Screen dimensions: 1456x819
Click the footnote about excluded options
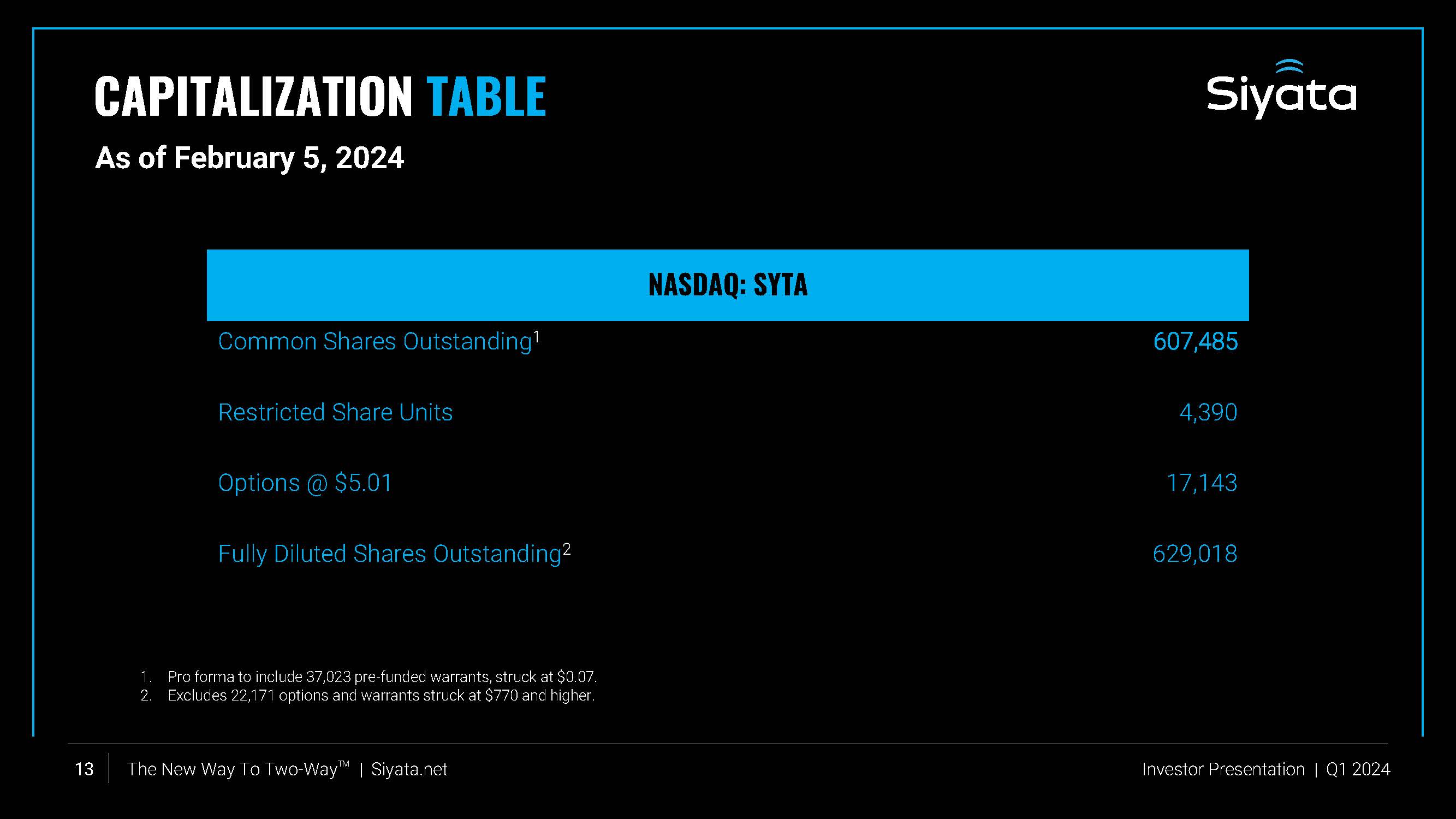[381, 695]
